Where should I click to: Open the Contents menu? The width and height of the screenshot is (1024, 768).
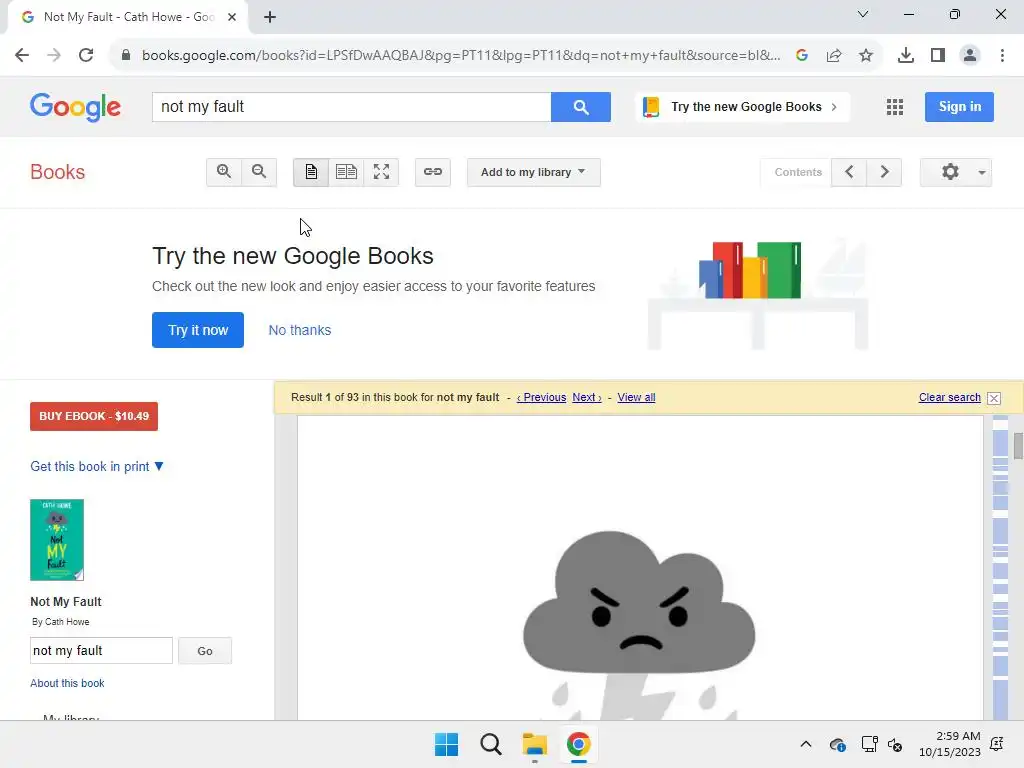(797, 172)
